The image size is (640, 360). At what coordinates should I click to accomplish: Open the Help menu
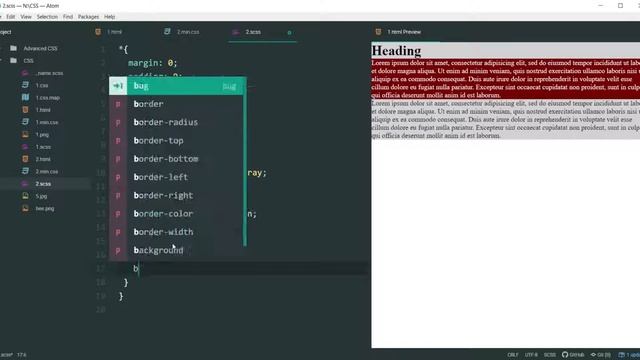[109, 17]
